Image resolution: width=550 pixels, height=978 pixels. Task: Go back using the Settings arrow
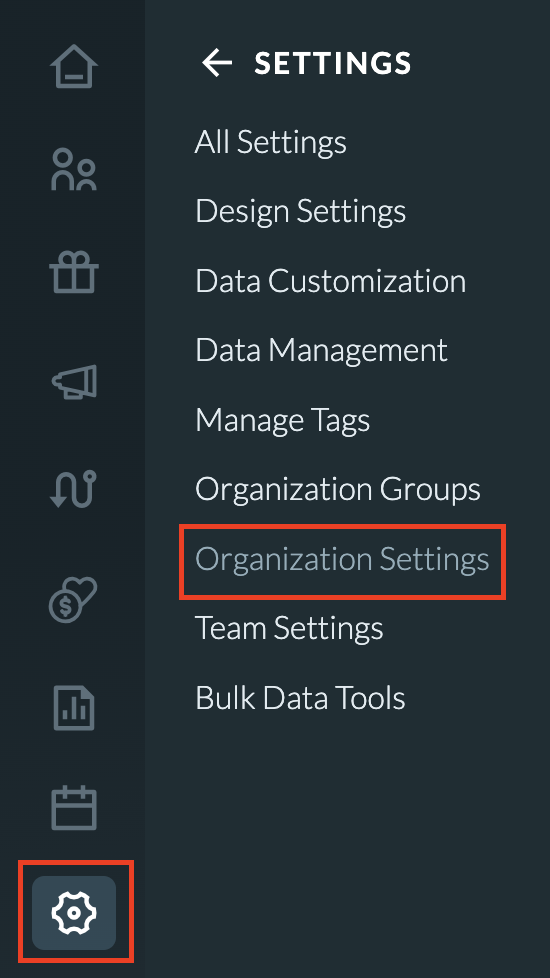[217, 63]
